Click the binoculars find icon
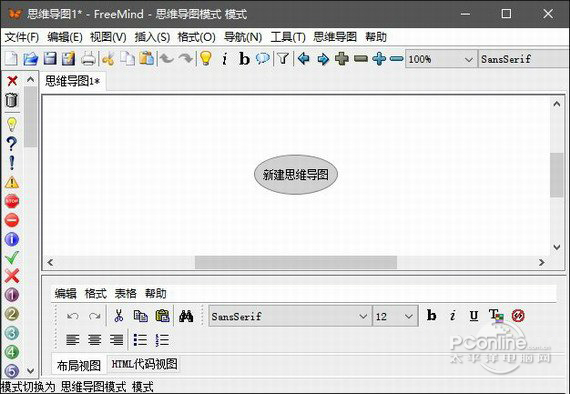The image size is (570, 394). point(186,316)
